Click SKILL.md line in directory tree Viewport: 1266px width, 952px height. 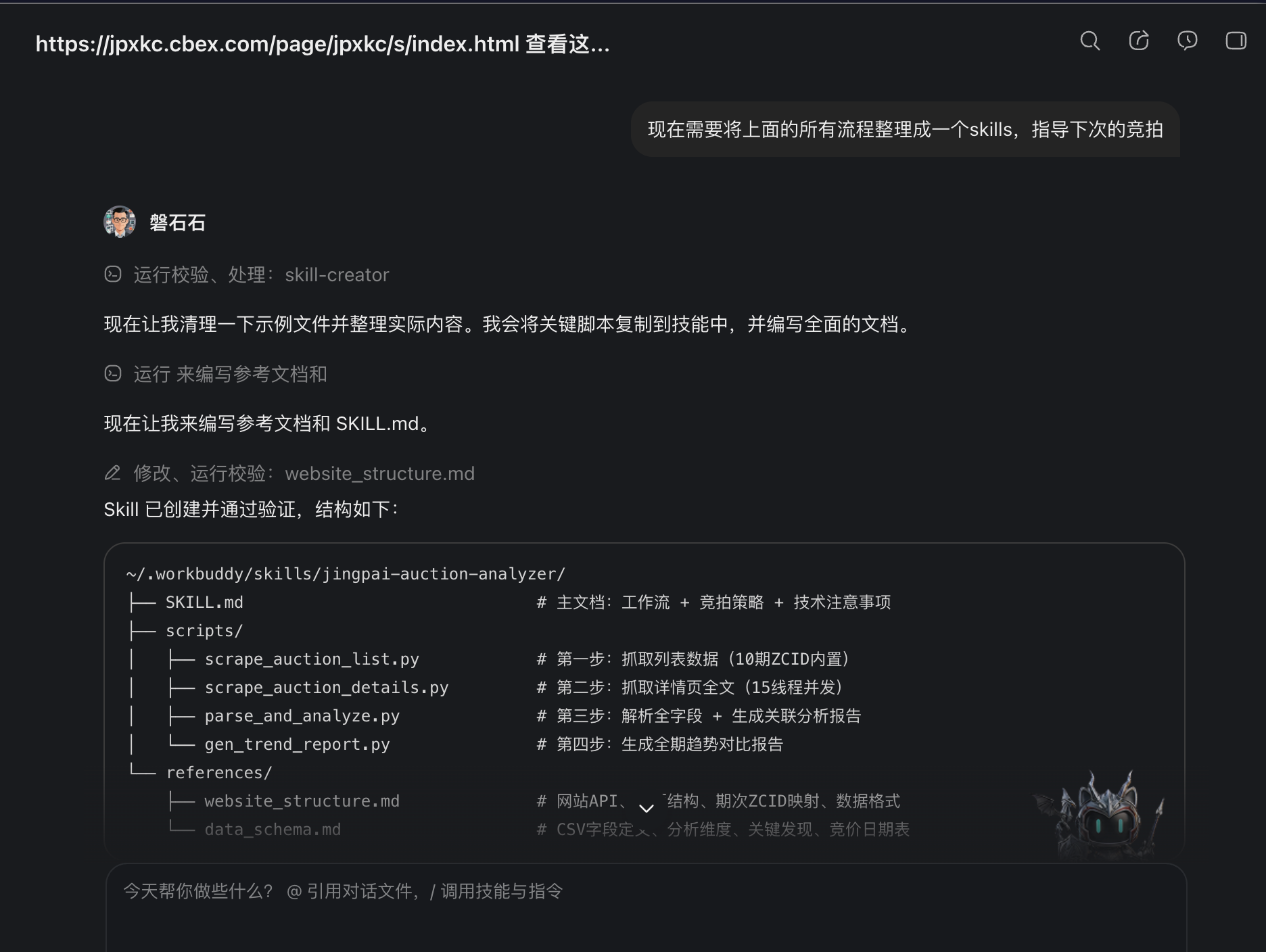point(204,602)
